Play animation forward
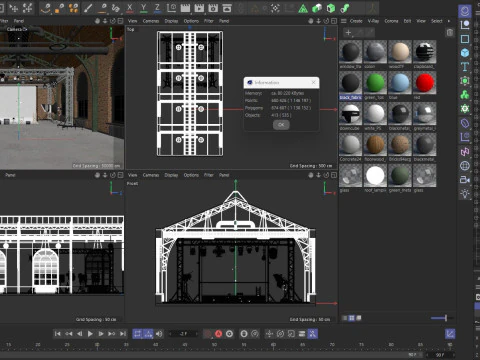Image resolution: width=480 pixels, height=360 pixels. [90, 333]
